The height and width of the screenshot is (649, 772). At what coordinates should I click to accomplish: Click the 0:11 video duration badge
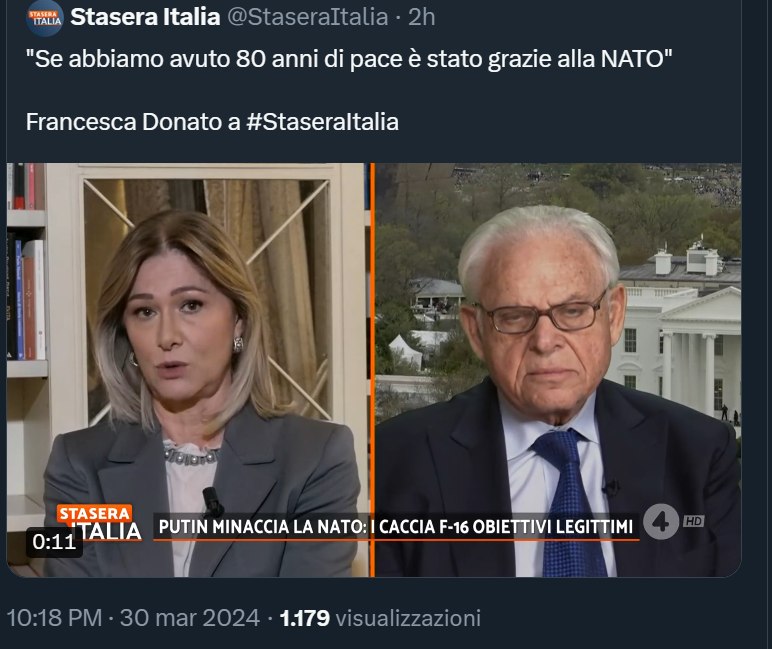54,542
